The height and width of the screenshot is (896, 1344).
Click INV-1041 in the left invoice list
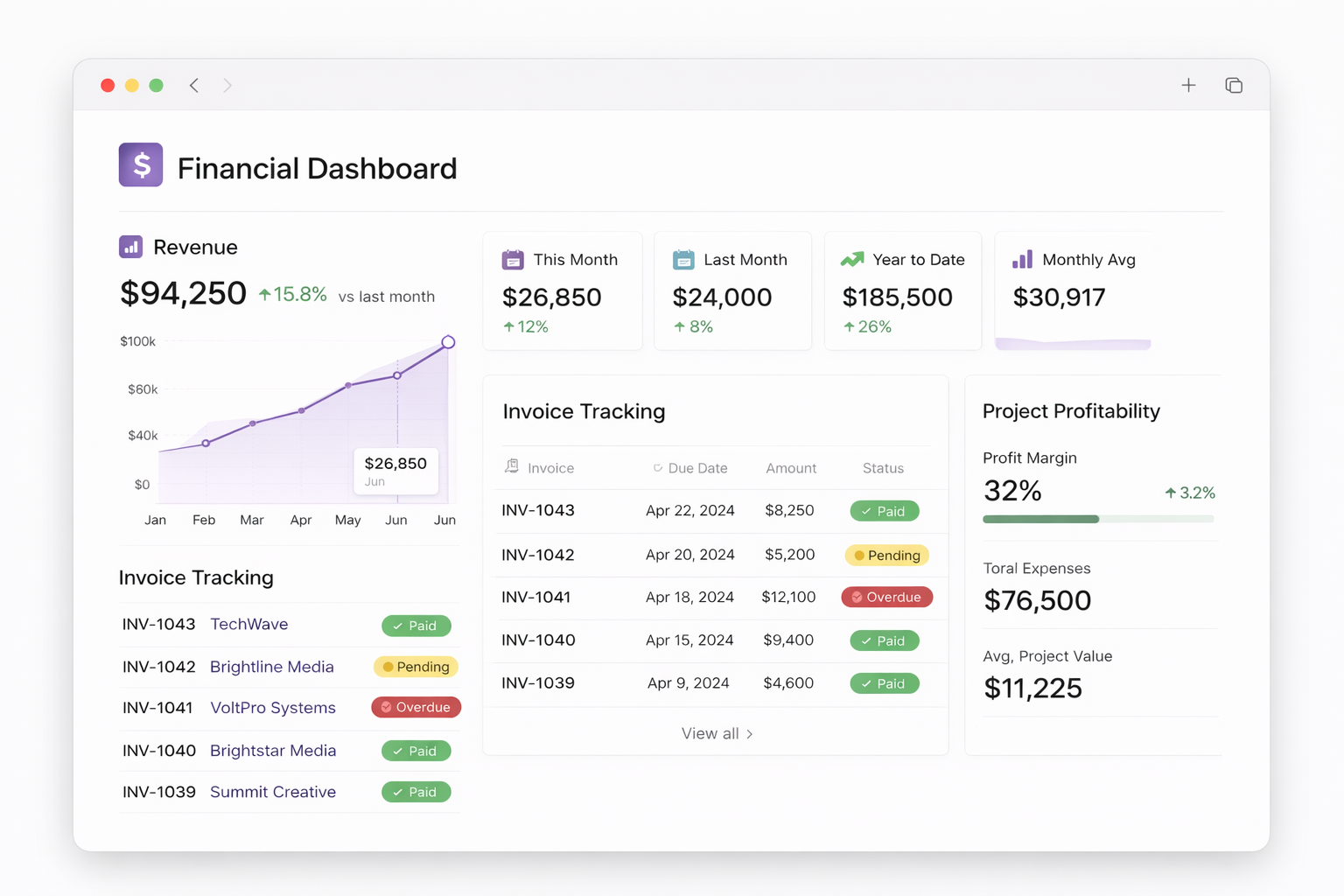[157, 708]
